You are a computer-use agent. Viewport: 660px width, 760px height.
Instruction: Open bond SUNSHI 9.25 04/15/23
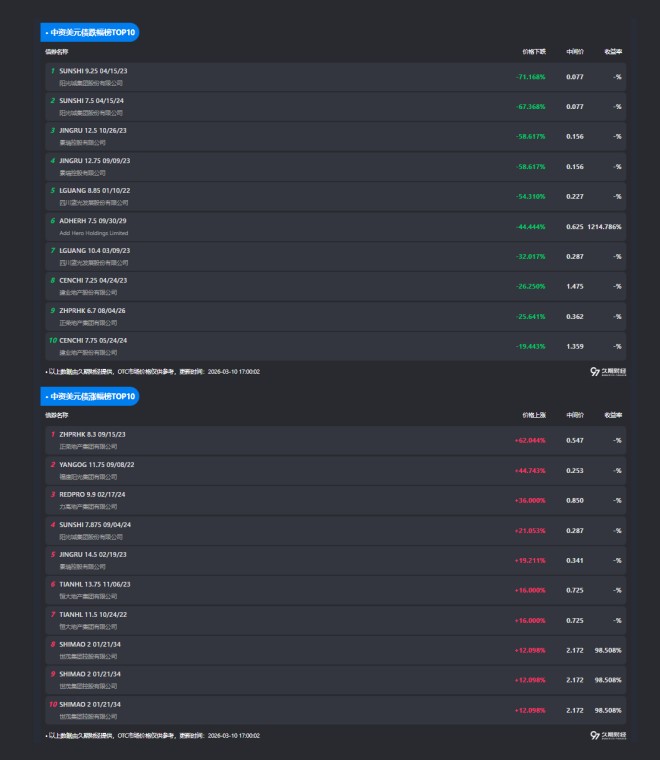pyautogui.click(x=93, y=71)
